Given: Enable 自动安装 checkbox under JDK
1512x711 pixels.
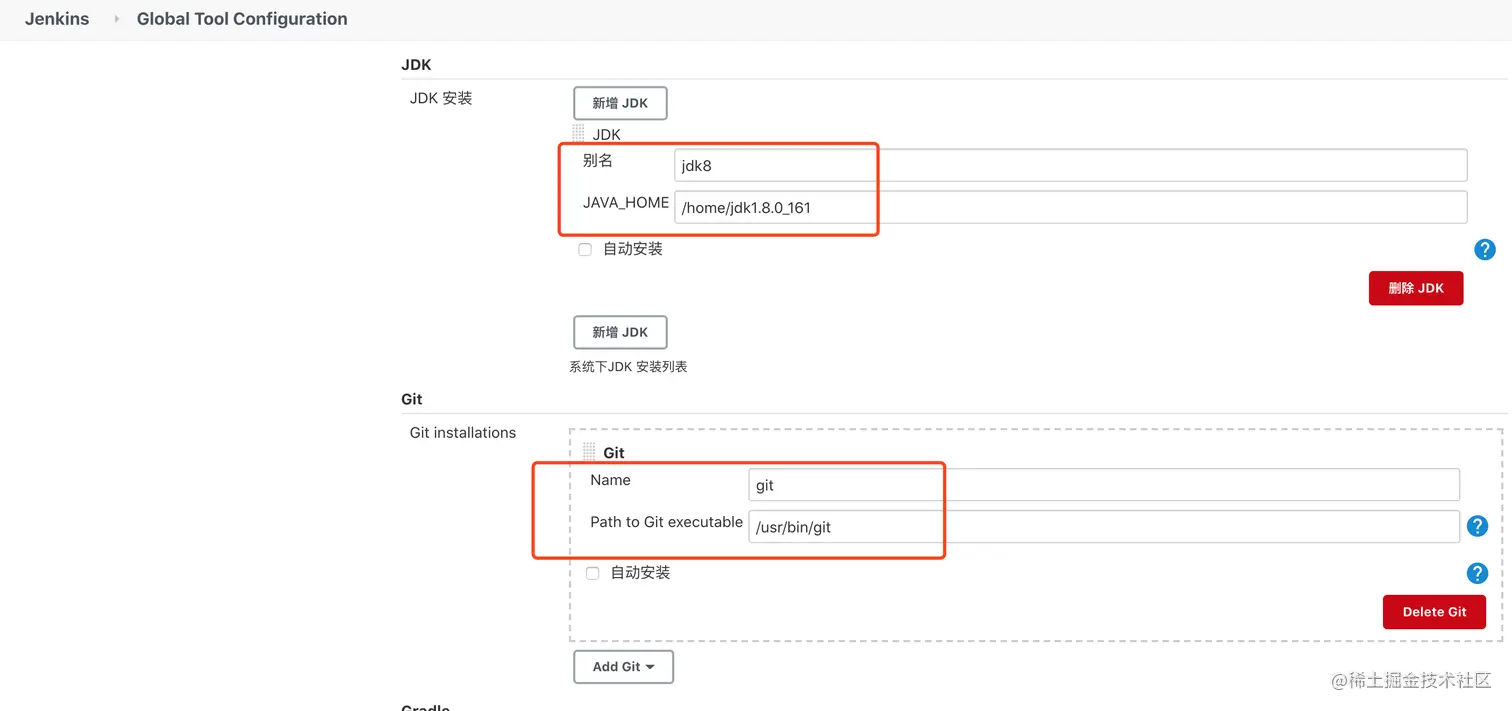Looking at the screenshot, I should click(x=585, y=250).
